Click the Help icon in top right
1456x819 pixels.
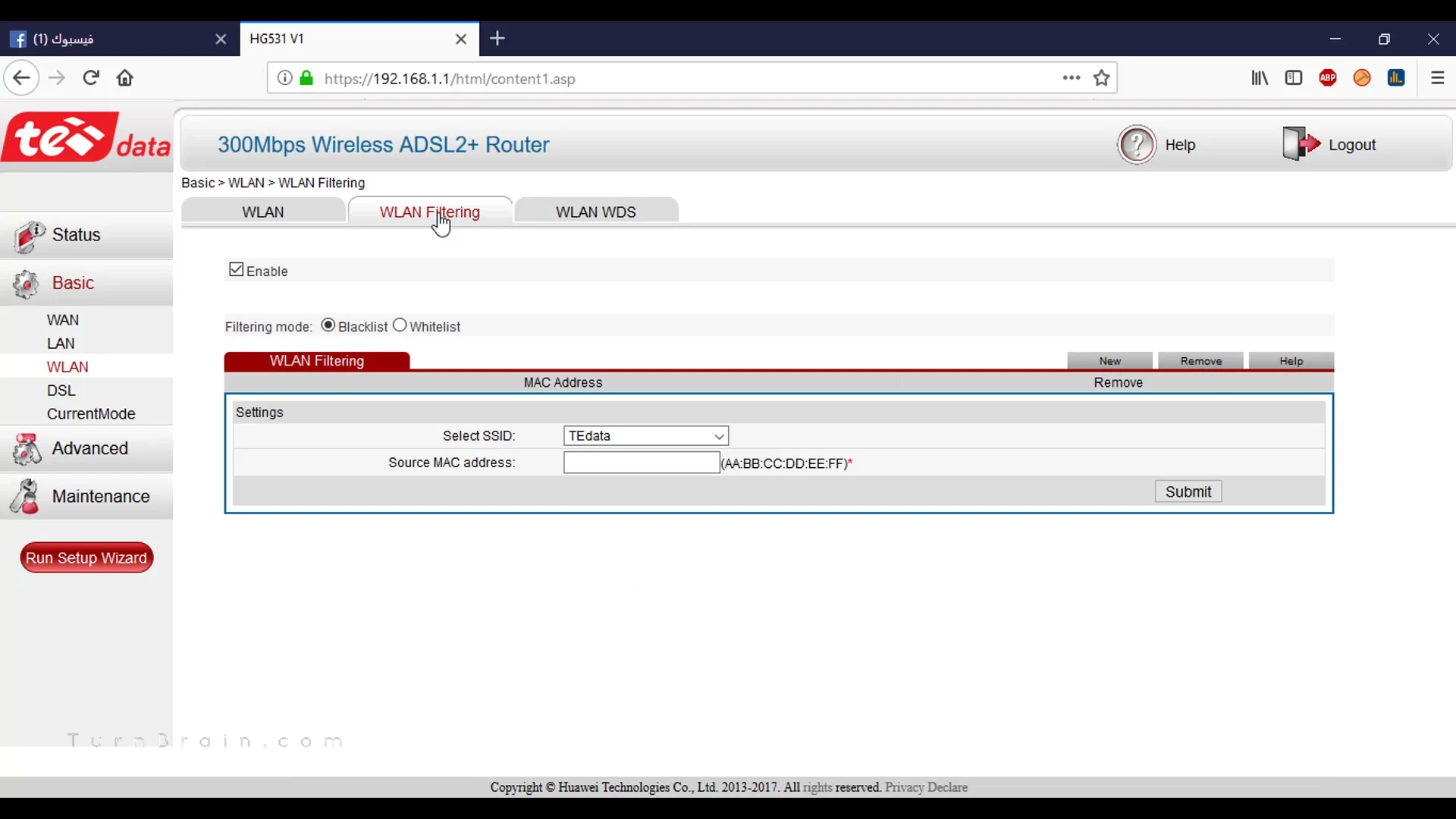tap(1136, 145)
